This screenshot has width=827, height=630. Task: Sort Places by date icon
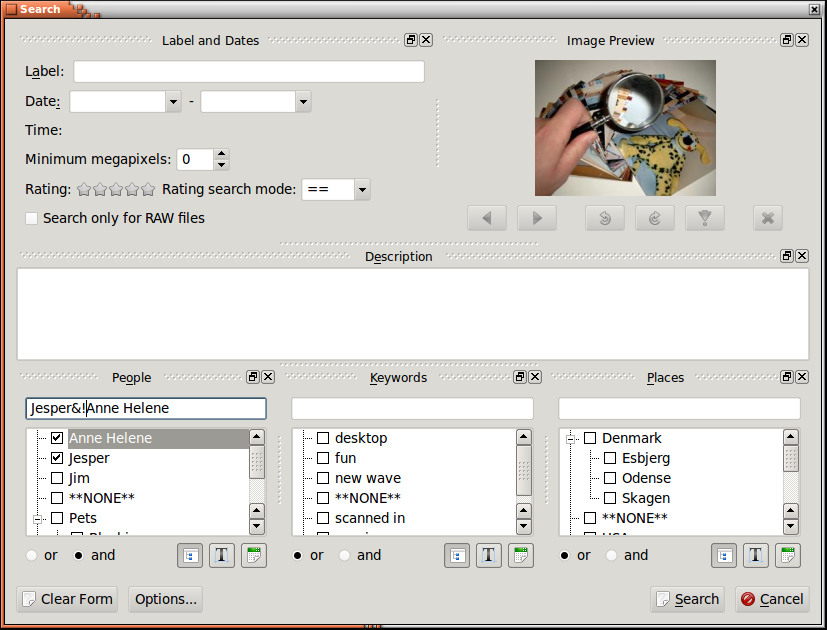(x=788, y=556)
